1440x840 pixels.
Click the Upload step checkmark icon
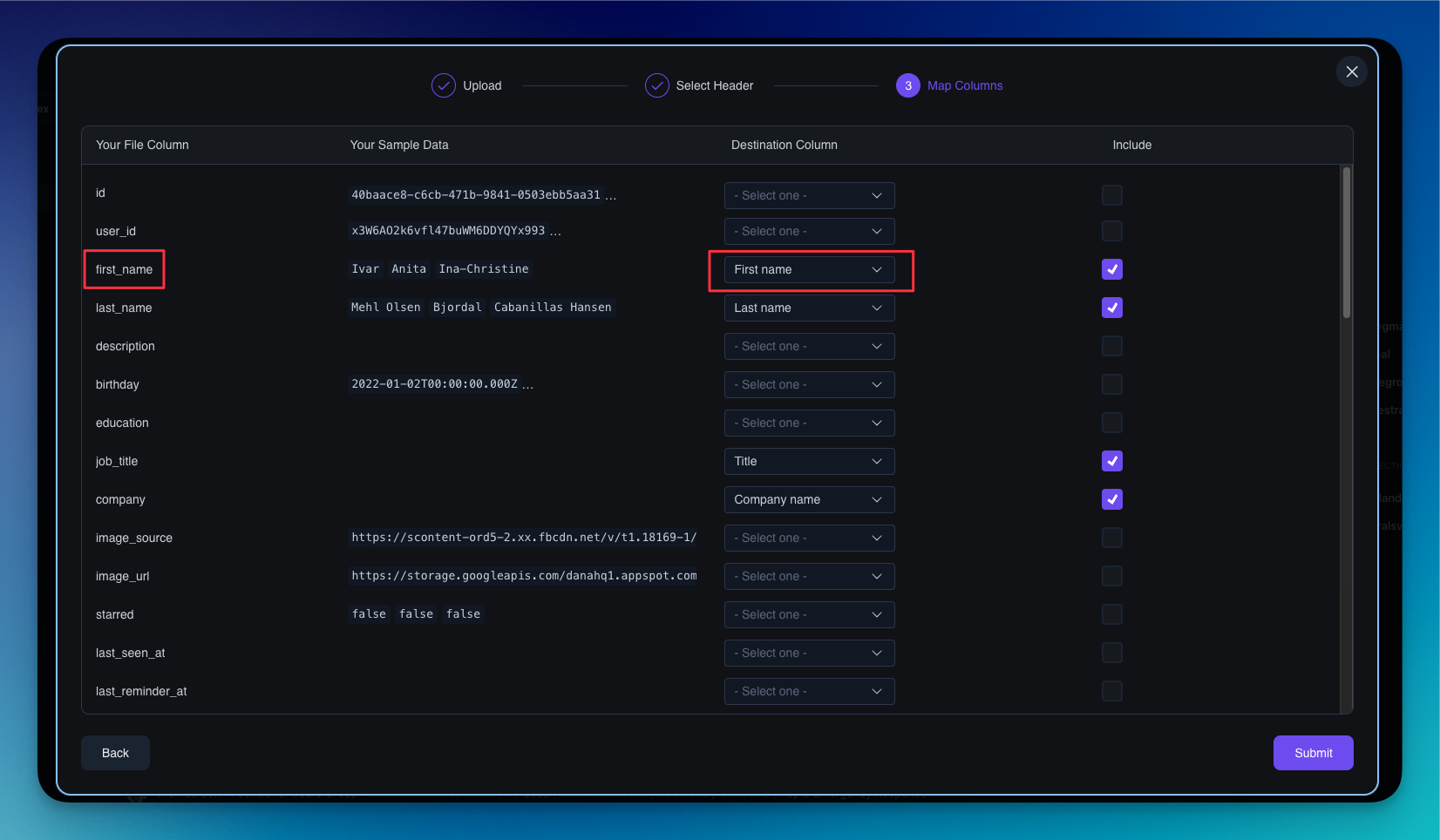444,85
